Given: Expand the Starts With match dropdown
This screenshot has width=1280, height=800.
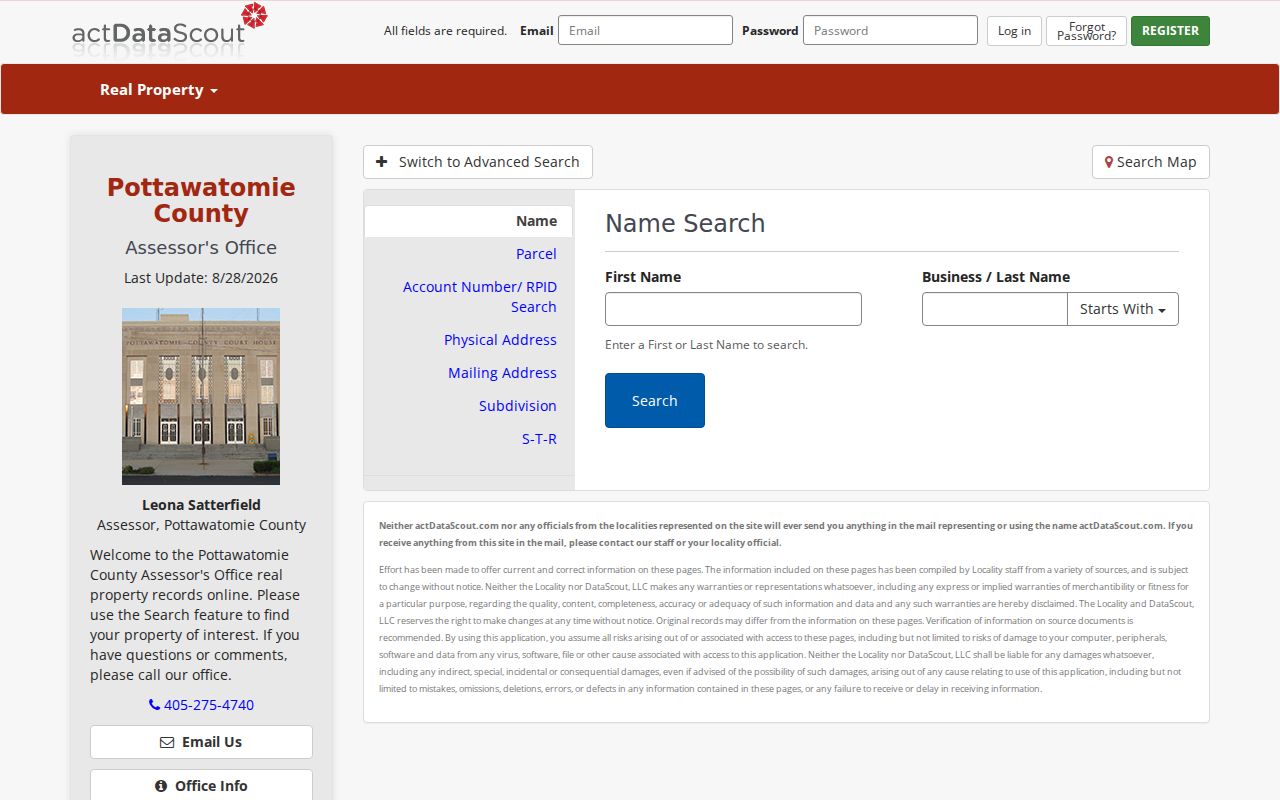Looking at the screenshot, I should point(1123,309).
